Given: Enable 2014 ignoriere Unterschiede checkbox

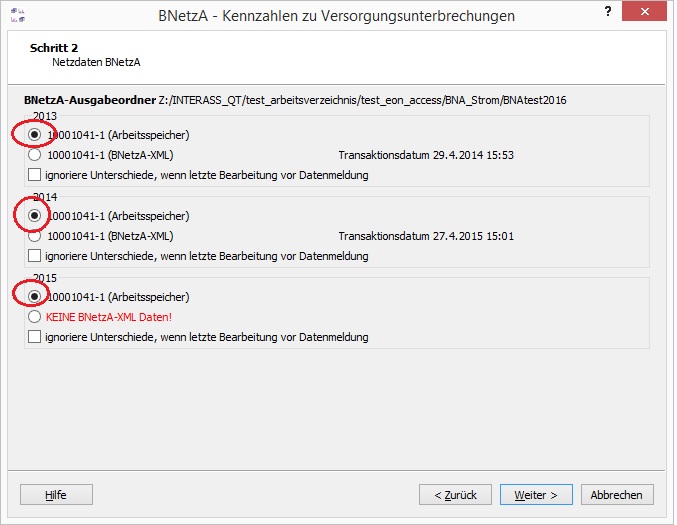Looking at the screenshot, I should pyautogui.click(x=35, y=256).
